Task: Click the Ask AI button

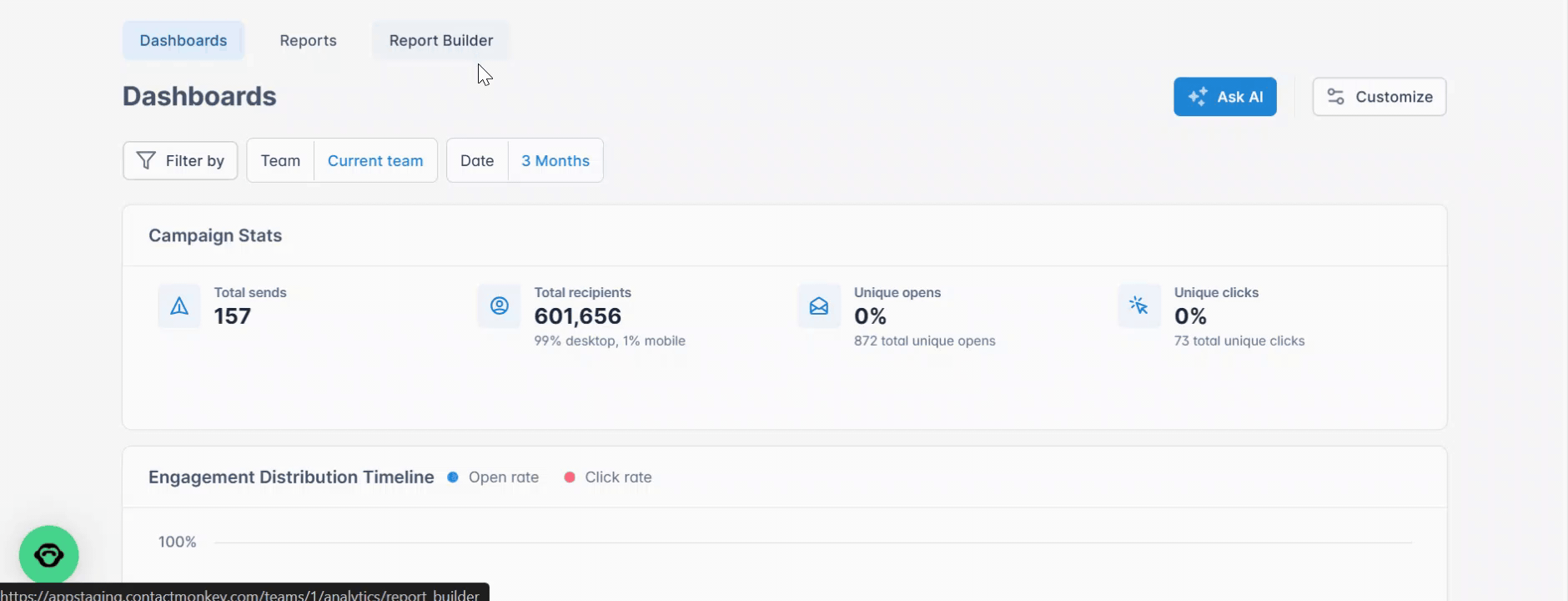Action: click(x=1224, y=97)
